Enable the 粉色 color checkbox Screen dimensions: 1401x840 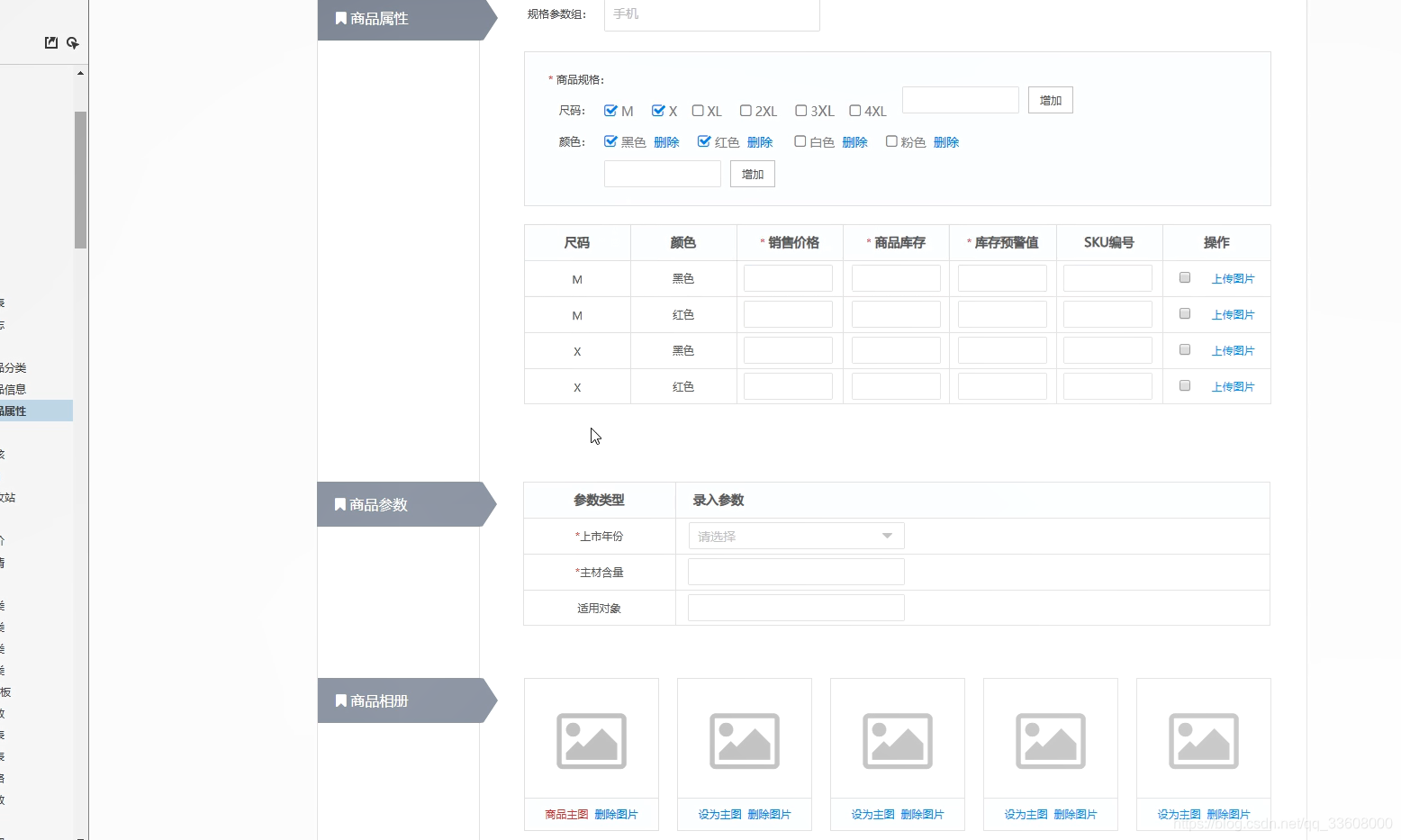click(891, 141)
